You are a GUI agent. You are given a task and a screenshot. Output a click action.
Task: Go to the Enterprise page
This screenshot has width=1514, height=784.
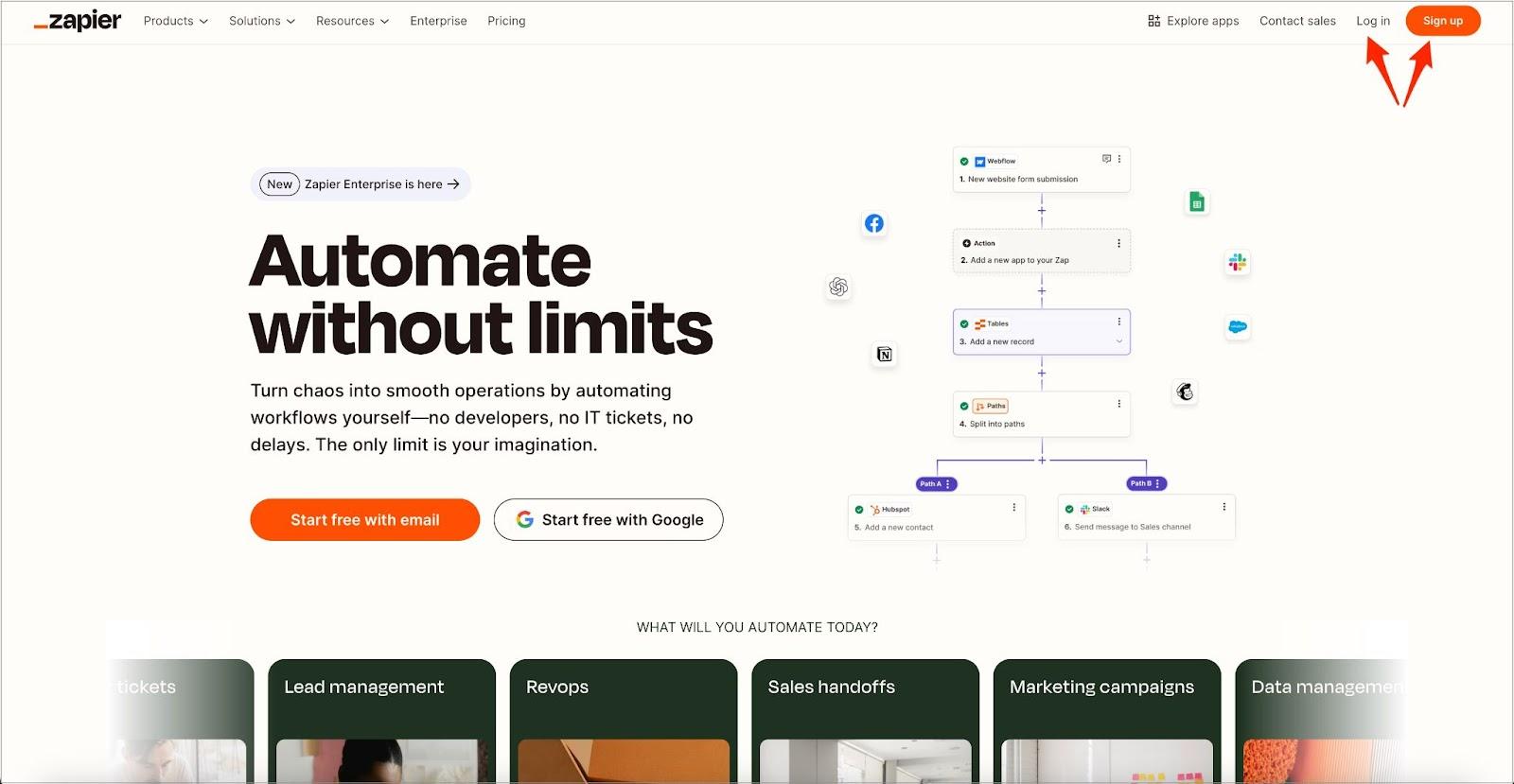pyautogui.click(x=438, y=21)
